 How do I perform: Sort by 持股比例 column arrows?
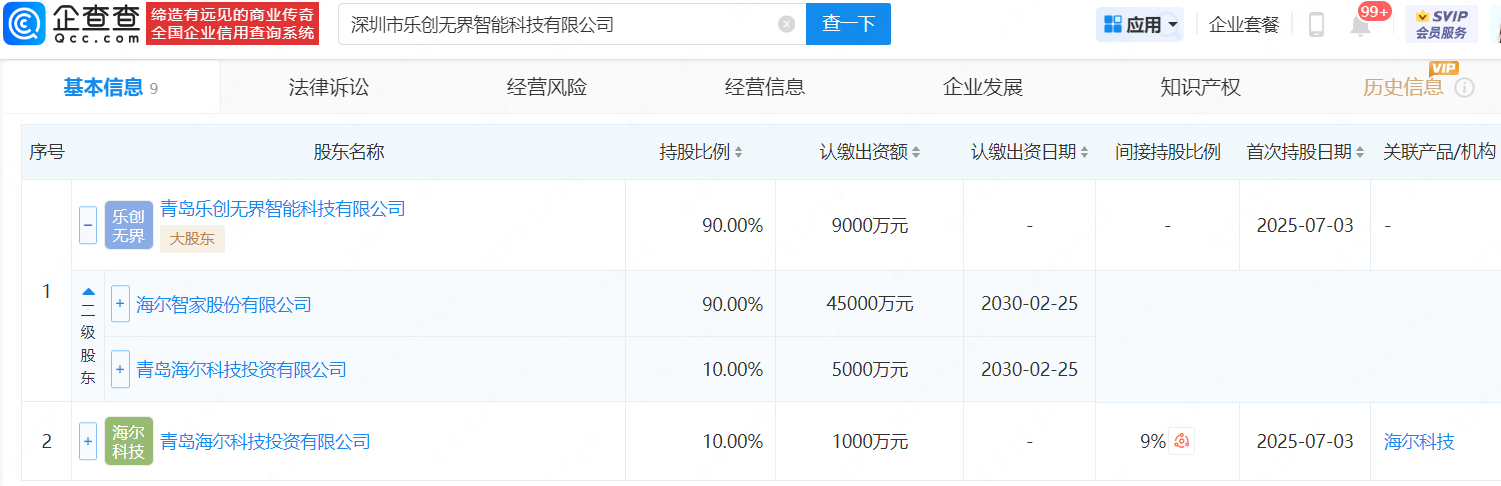738,152
